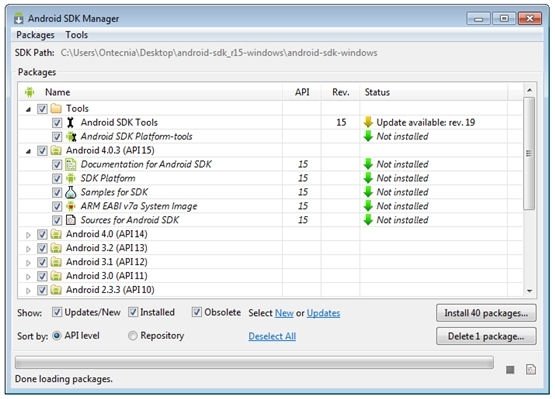
Task: Click the Android 3.0 (API 11) folder icon
Action: coord(56,276)
